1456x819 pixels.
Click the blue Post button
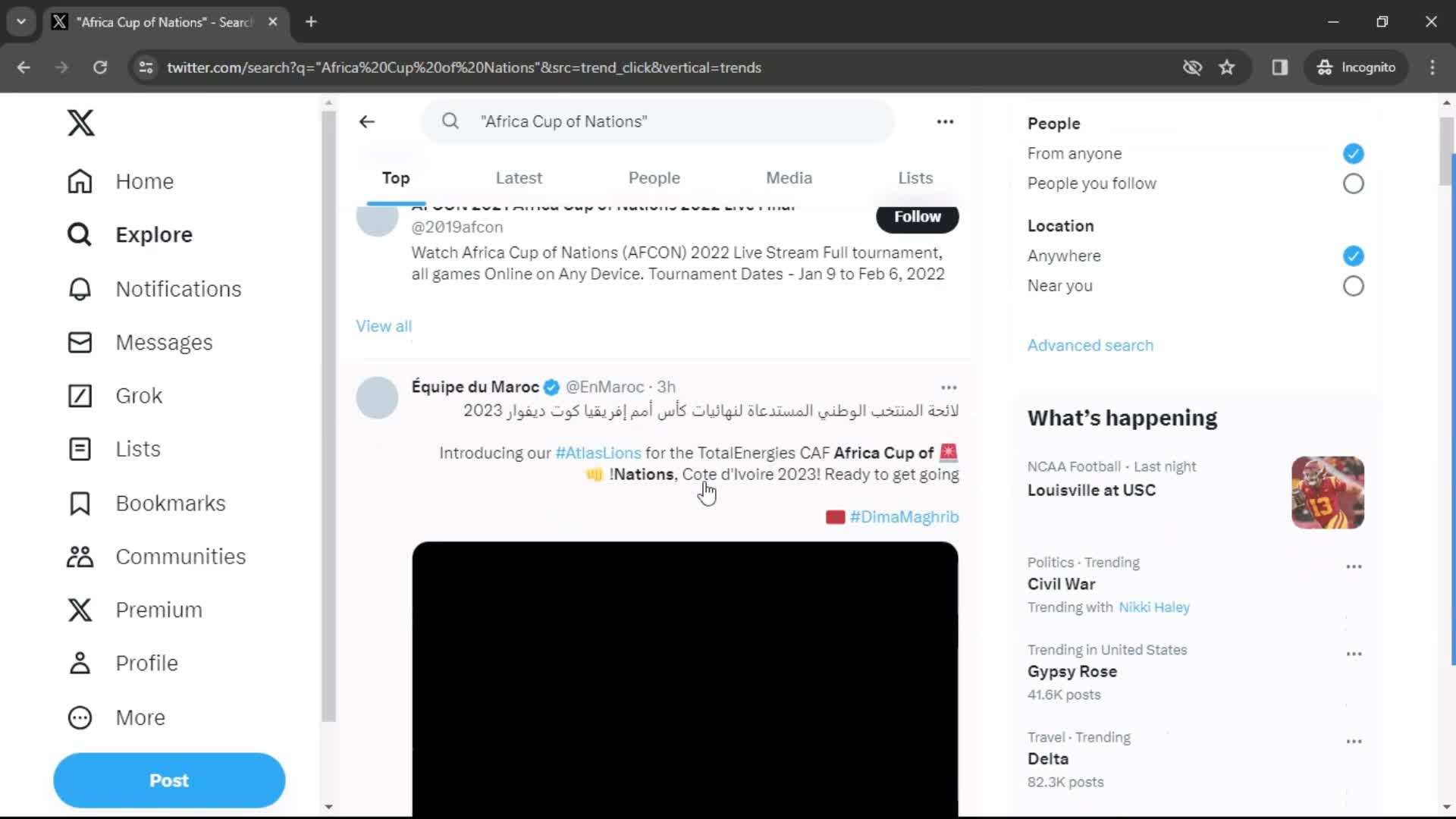169,780
